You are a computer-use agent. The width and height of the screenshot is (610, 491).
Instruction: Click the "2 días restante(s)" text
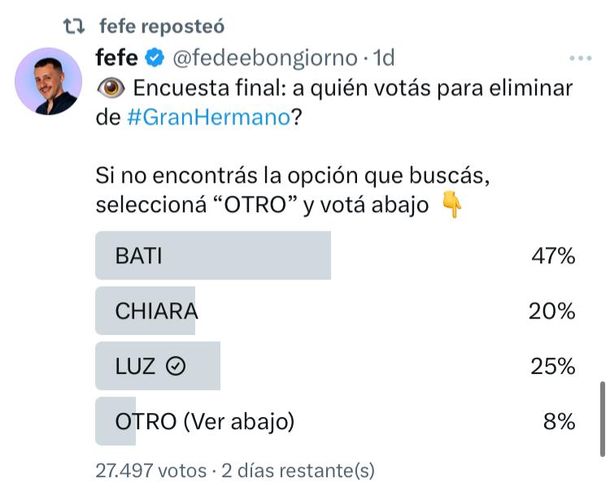point(297,469)
